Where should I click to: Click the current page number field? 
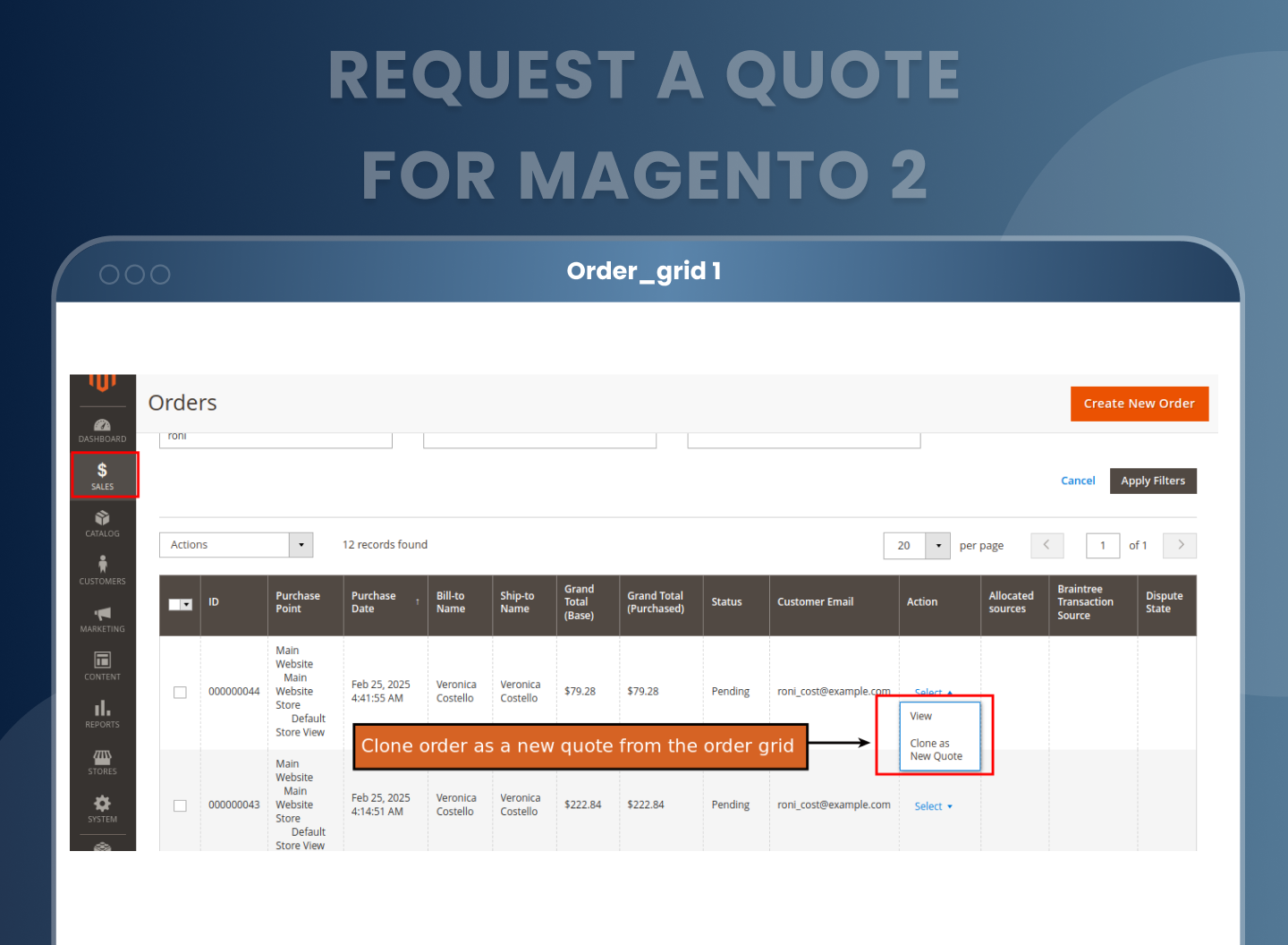tap(1102, 545)
